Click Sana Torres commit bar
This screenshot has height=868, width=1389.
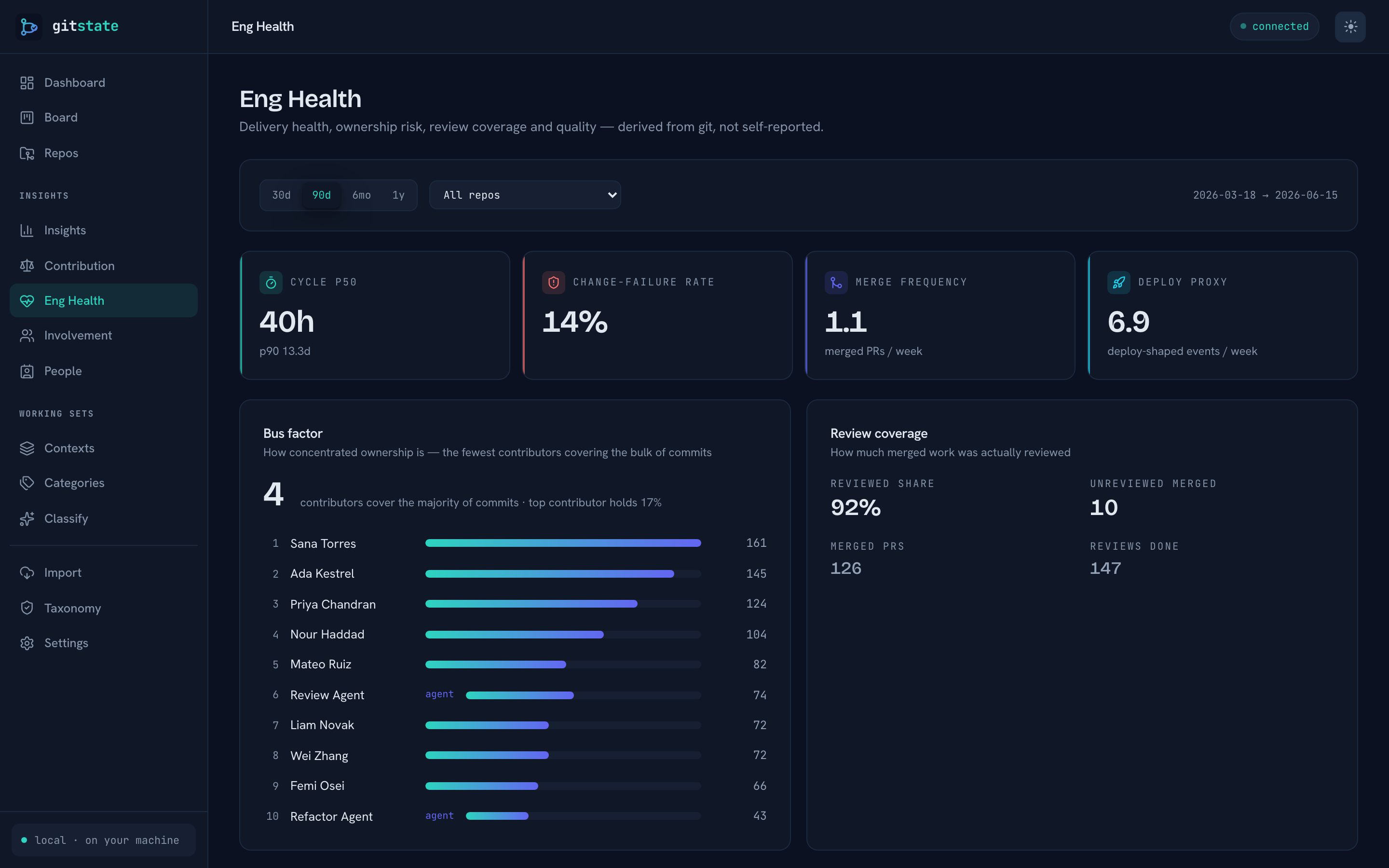[563, 543]
